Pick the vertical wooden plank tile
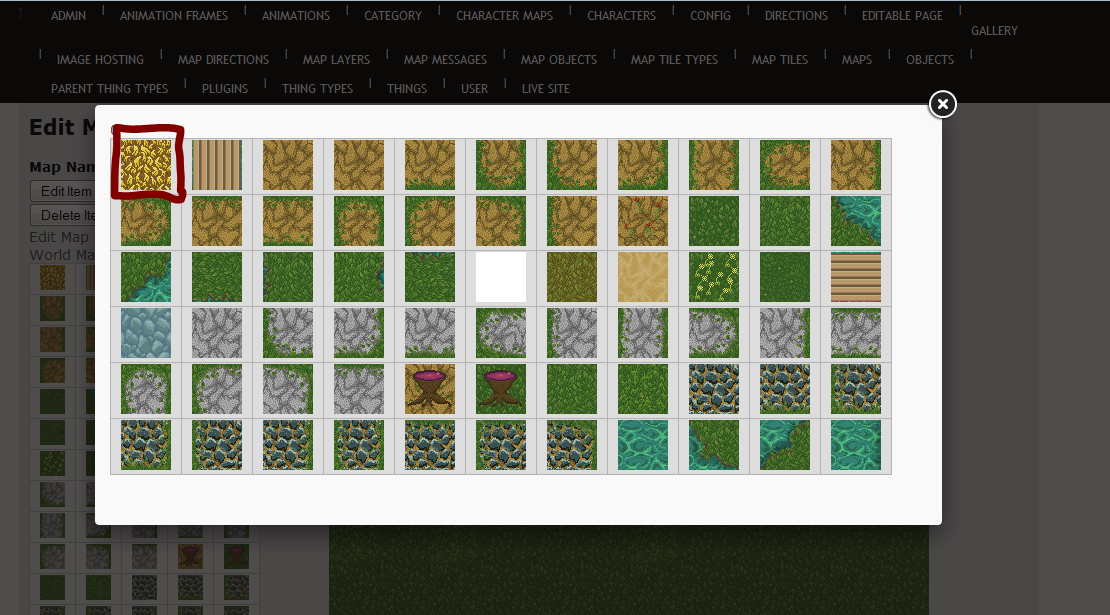The width and height of the screenshot is (1110, 615). [x=217, y=165]
